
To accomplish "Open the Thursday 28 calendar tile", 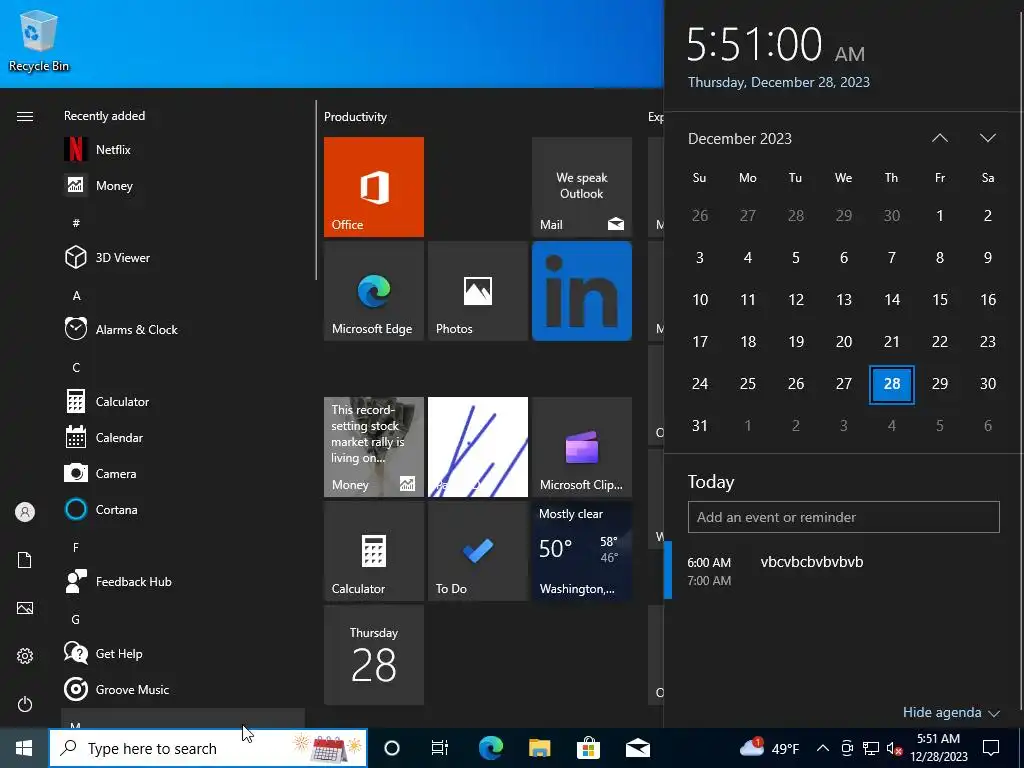I will point(374,654).
